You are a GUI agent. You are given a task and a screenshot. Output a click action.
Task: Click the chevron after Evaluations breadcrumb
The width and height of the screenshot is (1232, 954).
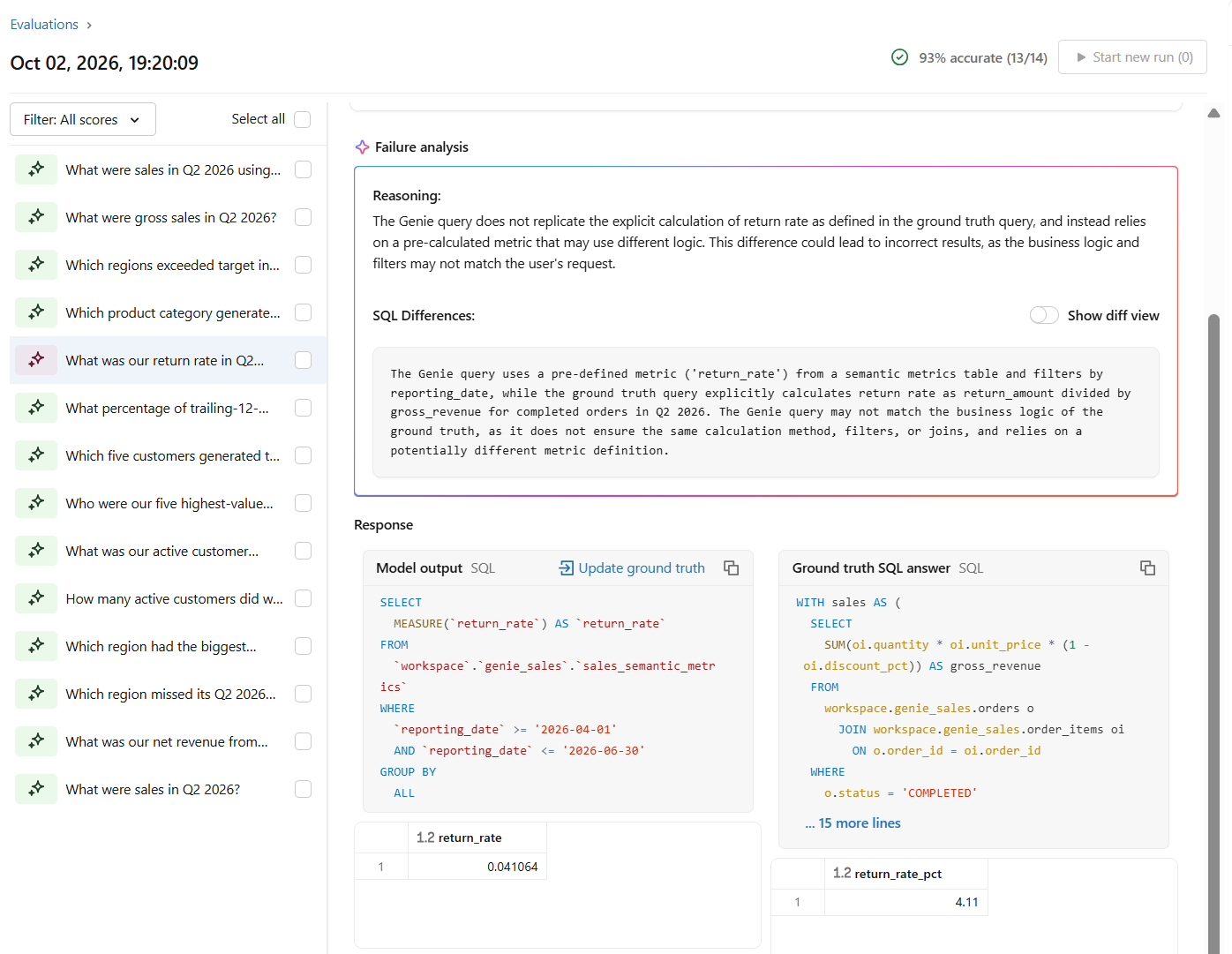pos(89,25)
